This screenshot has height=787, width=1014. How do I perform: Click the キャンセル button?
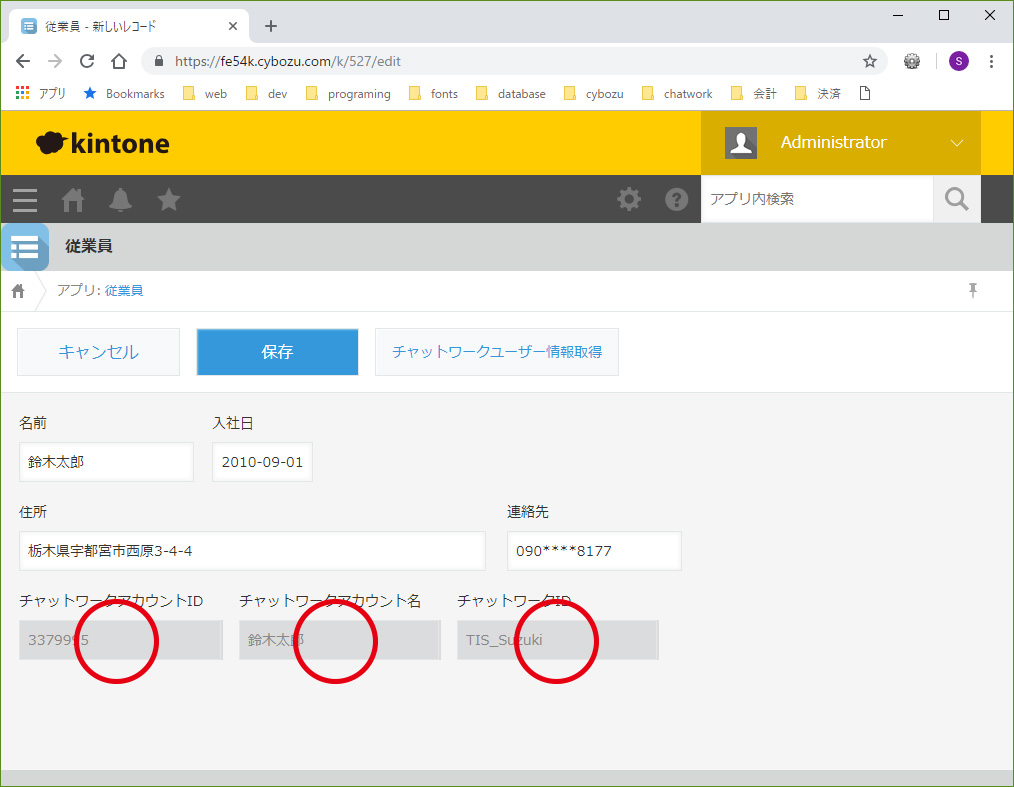(x=98, y=352)
